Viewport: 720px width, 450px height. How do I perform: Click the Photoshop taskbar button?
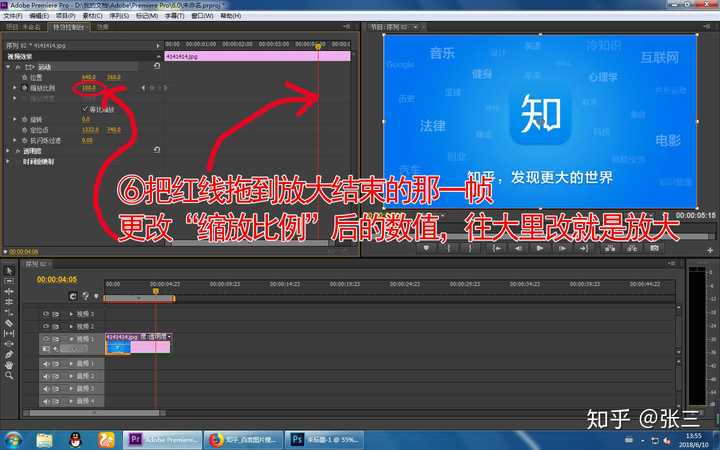tap(324, 440)
